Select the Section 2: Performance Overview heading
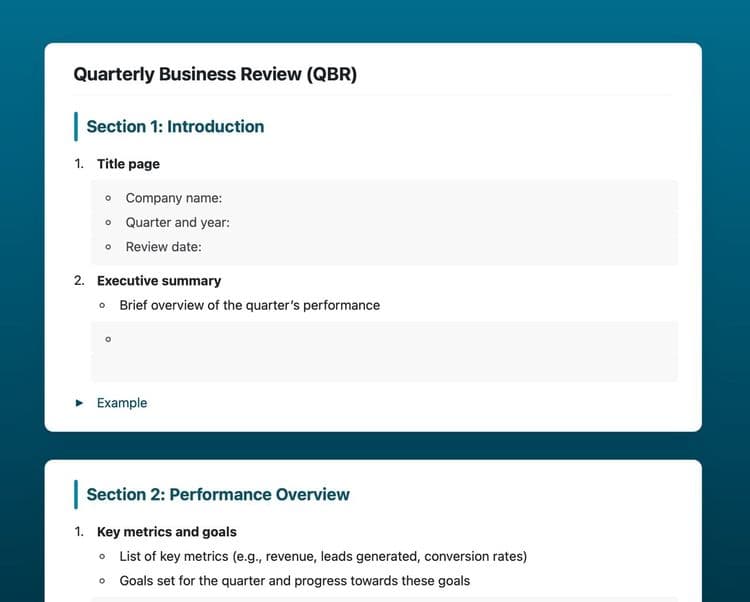The image size is (750, 602). (218, 495)
